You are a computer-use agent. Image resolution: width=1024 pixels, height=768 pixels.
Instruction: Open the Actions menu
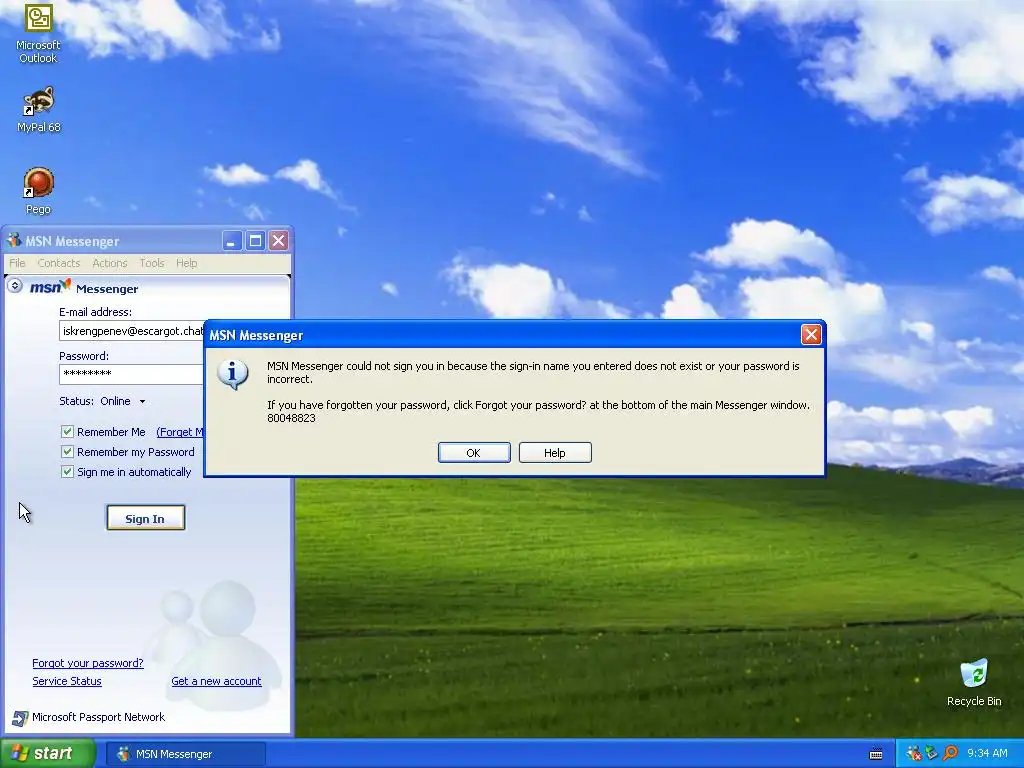109,263
